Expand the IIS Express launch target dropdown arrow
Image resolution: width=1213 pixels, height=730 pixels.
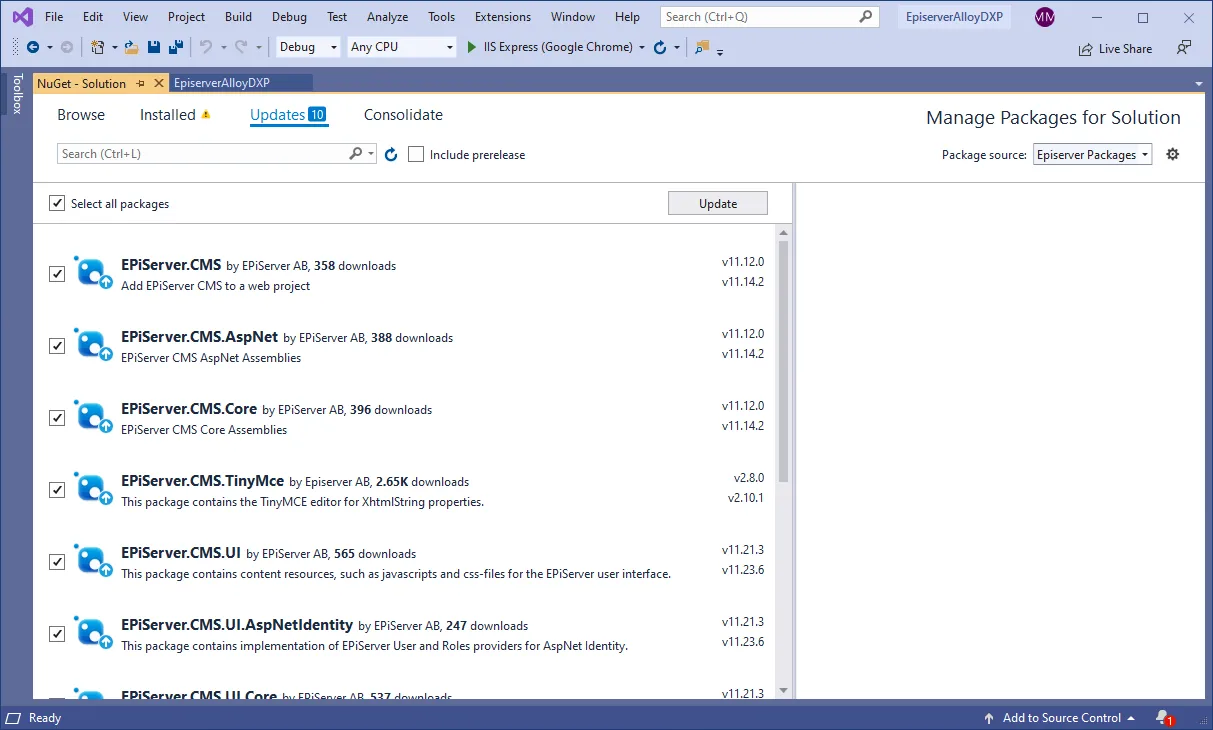point(641,47)
